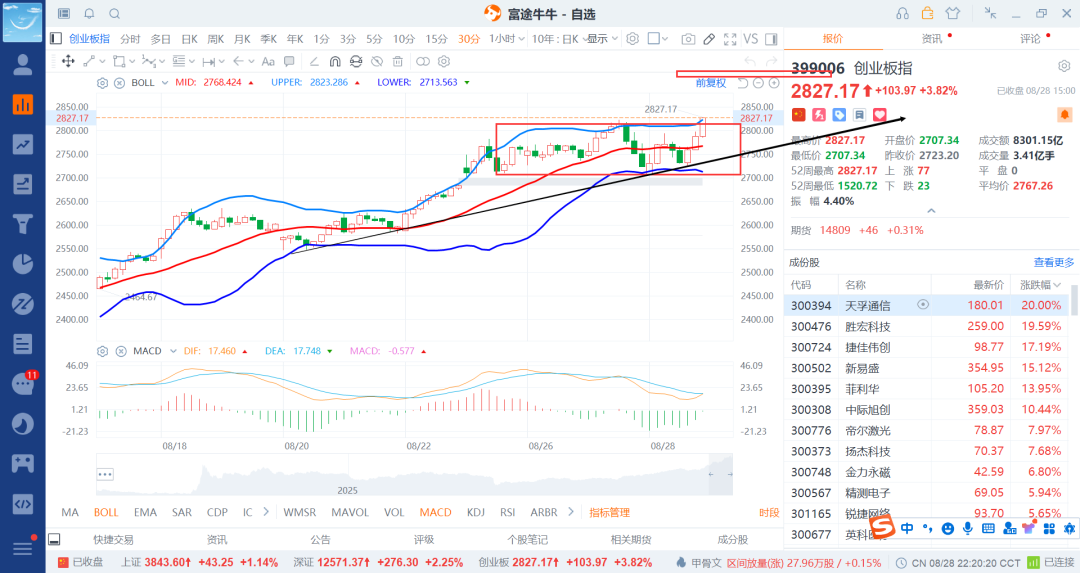Remove the MACD indicator with its X
This screenshot has width=1080, height=573.
tap(121, 351)
